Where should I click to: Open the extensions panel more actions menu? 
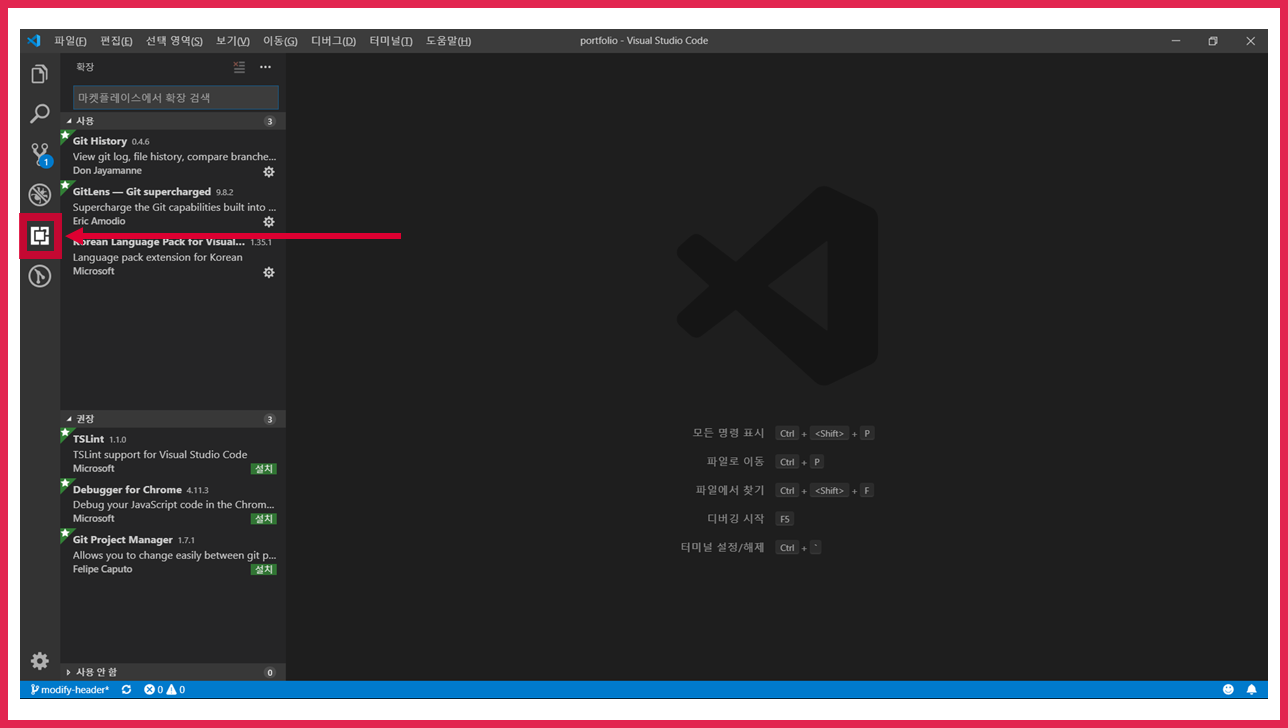[x=265, y=67]
